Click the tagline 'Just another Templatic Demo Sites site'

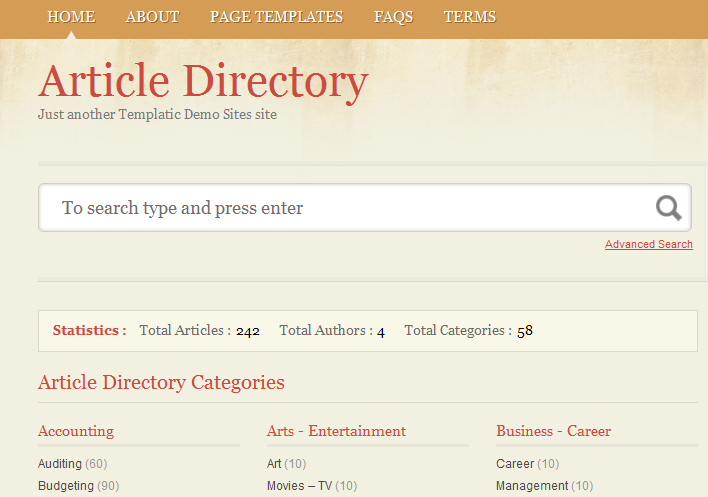[x=158, y=114]
